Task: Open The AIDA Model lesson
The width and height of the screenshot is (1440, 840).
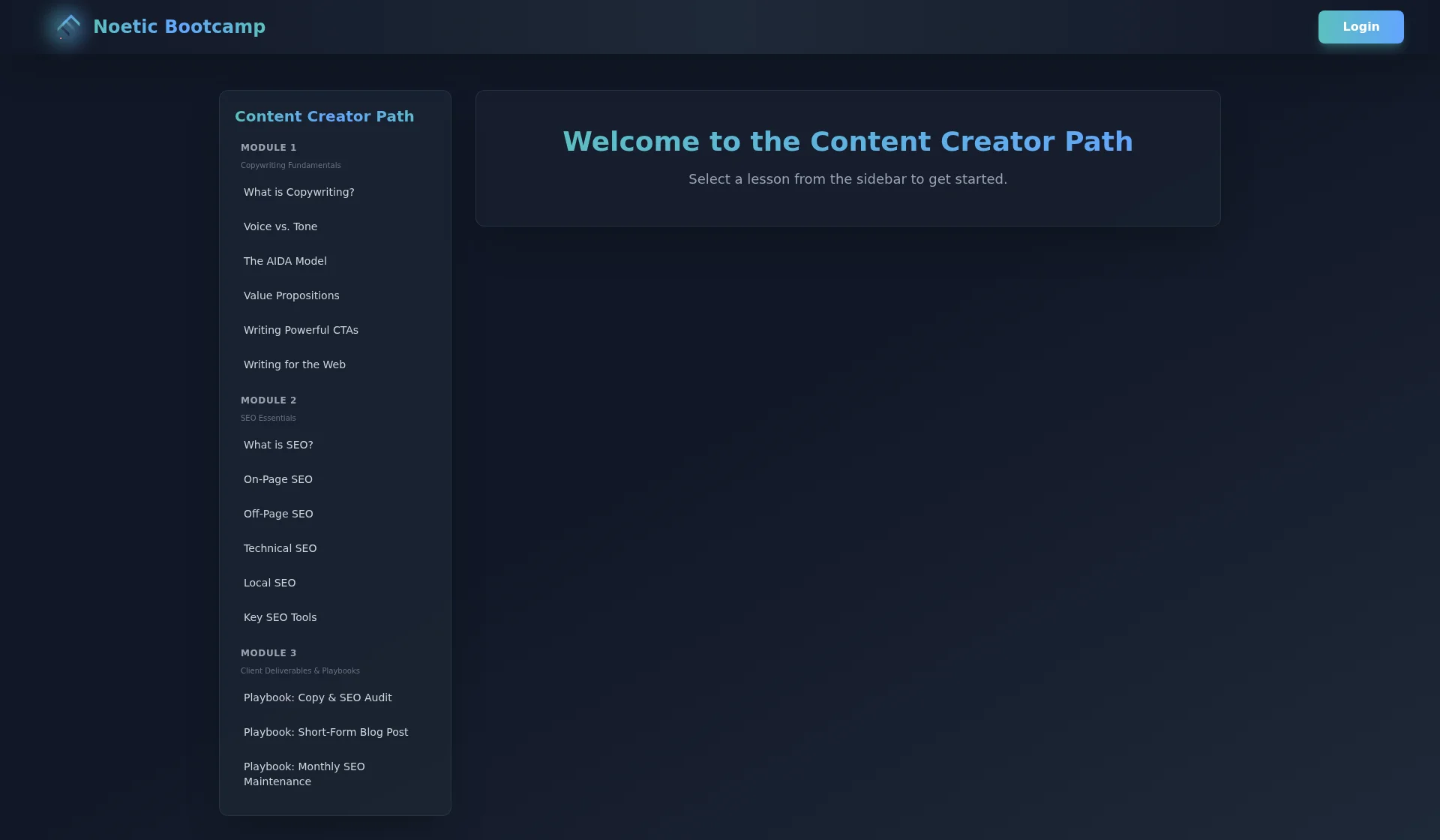Action: coord(335,261)
